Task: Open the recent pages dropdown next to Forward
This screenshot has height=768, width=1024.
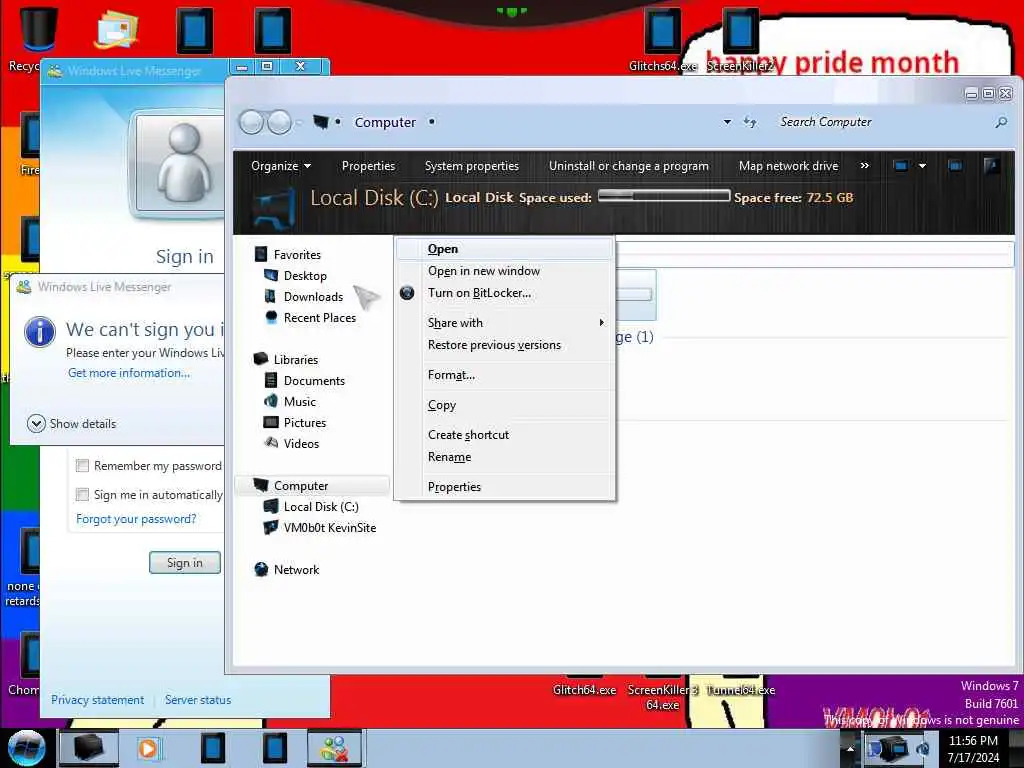Action: click(x=299, y=123)
